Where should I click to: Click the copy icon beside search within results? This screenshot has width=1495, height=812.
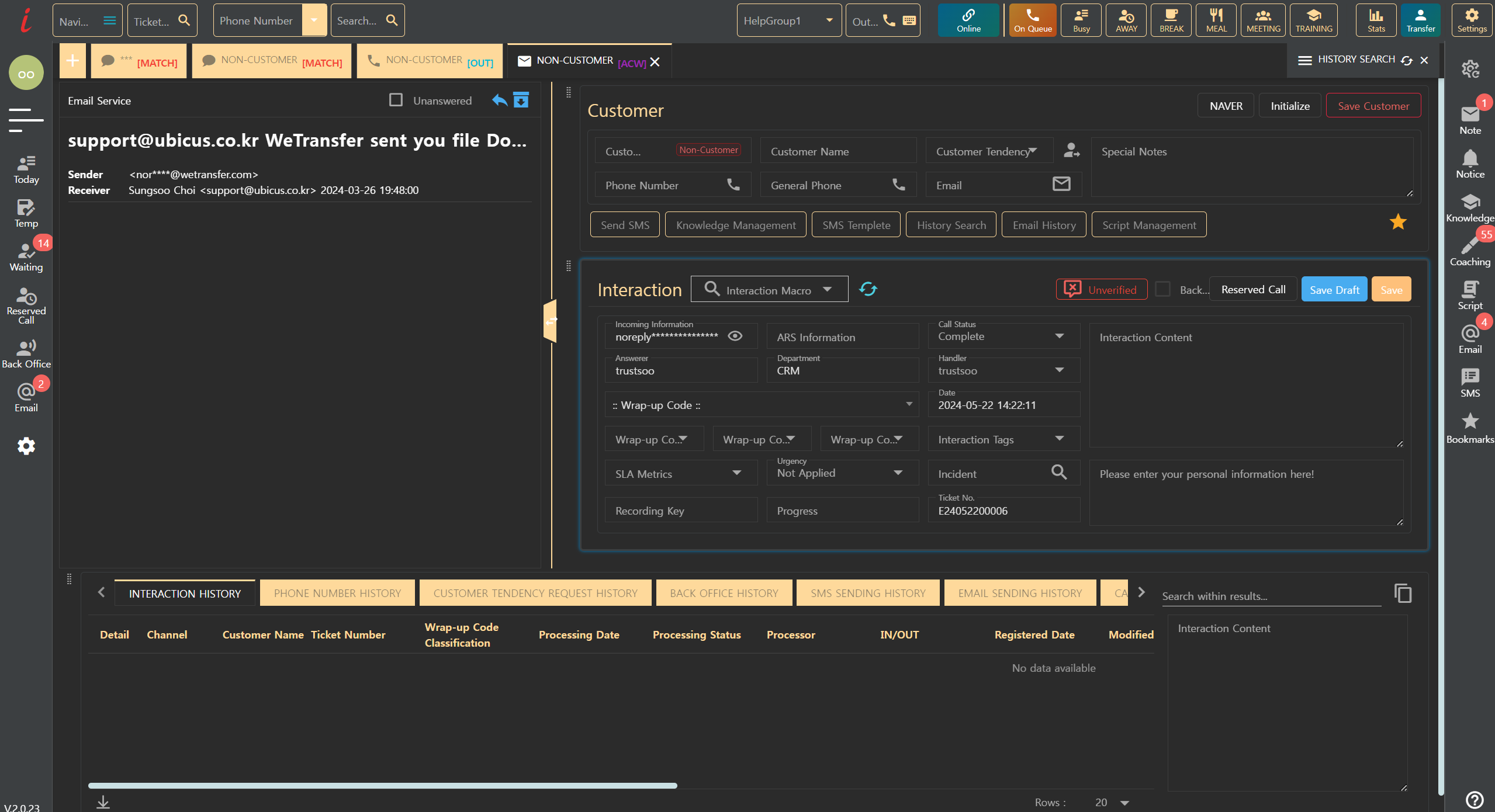click(1403, 594)
